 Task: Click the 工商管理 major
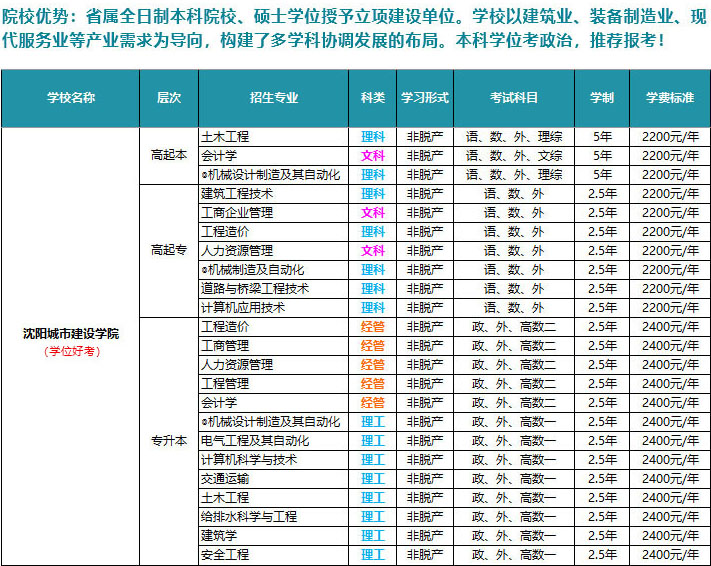pos(225,346)
